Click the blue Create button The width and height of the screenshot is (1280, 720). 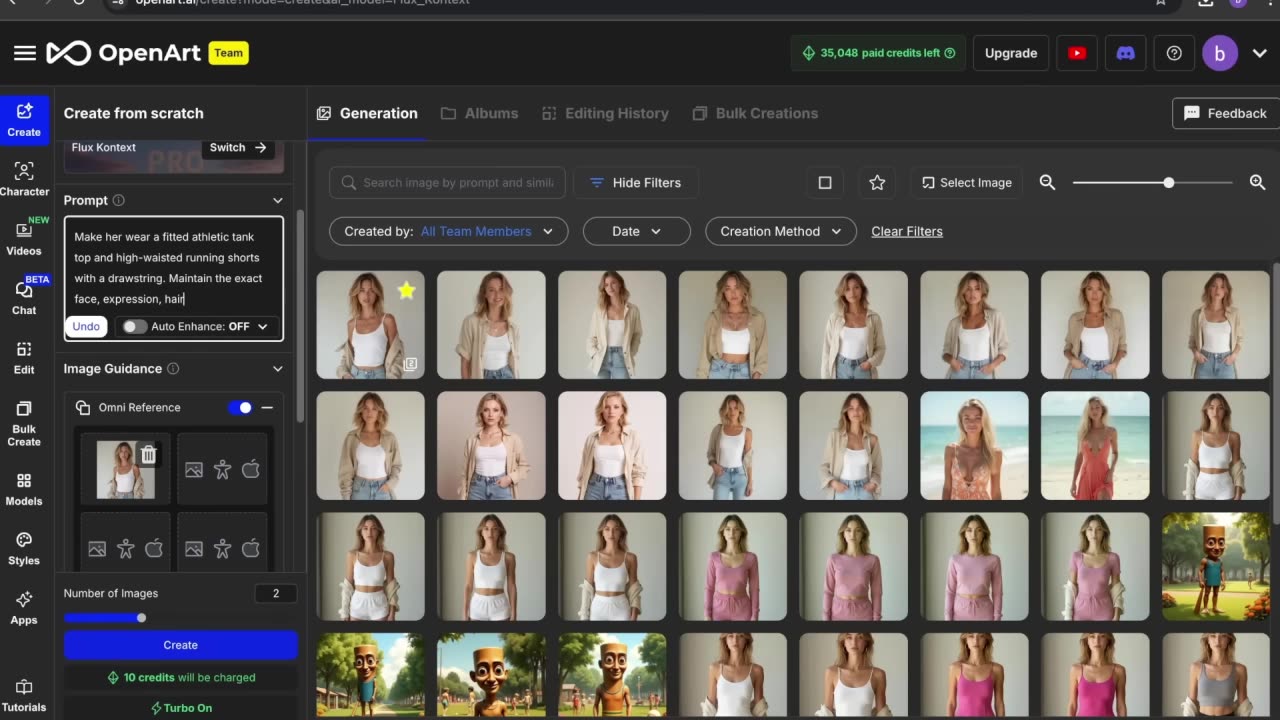point(181,645)
